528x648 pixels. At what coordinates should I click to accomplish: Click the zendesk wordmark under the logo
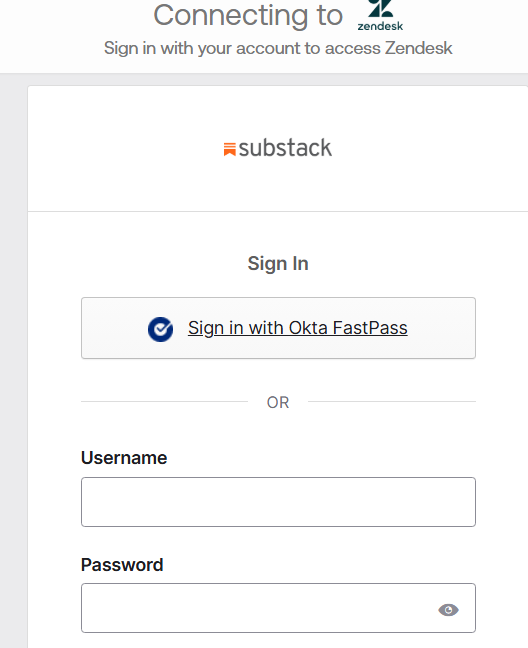click(380, 26)
